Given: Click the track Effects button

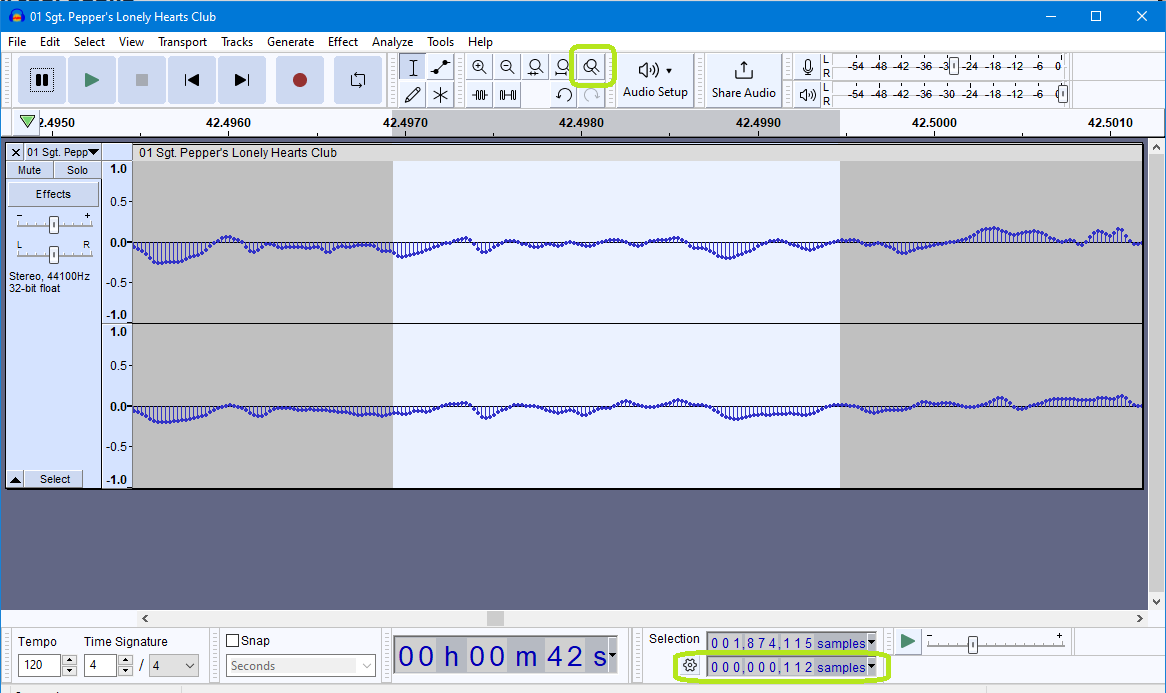Looking at the screenshot, I should 54,194.
